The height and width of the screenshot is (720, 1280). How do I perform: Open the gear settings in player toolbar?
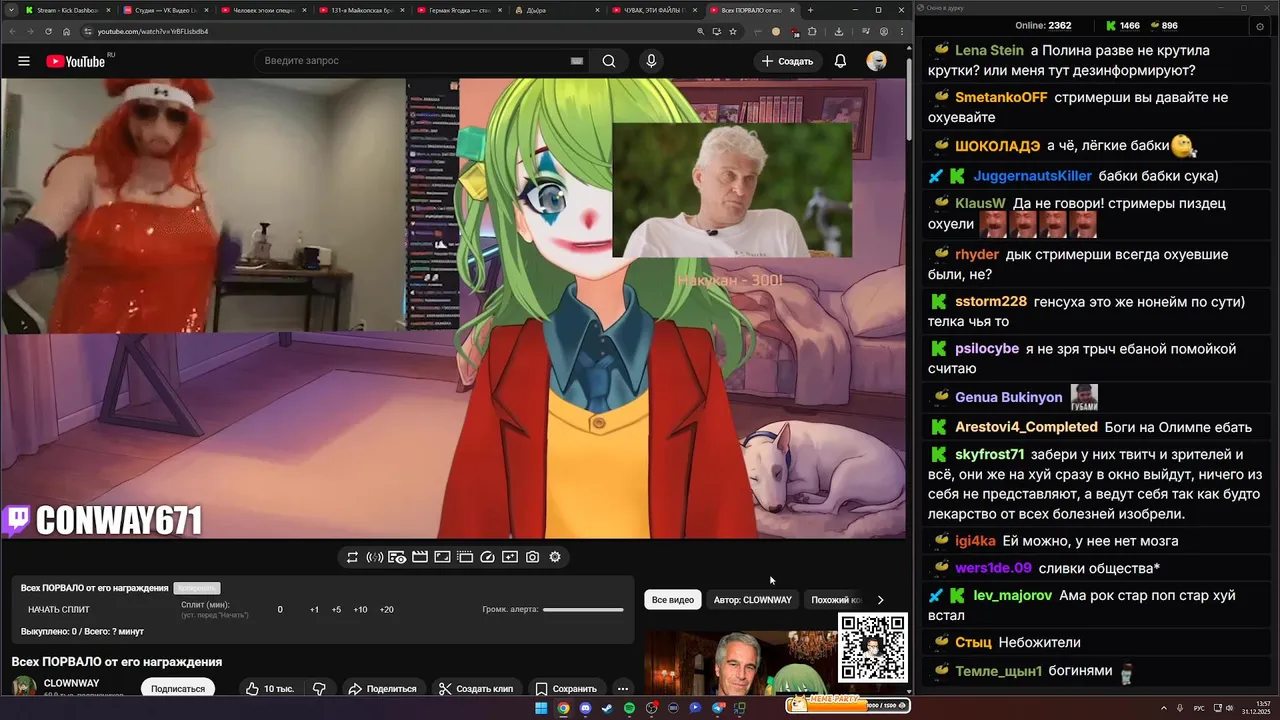click(x=555, y=557)
